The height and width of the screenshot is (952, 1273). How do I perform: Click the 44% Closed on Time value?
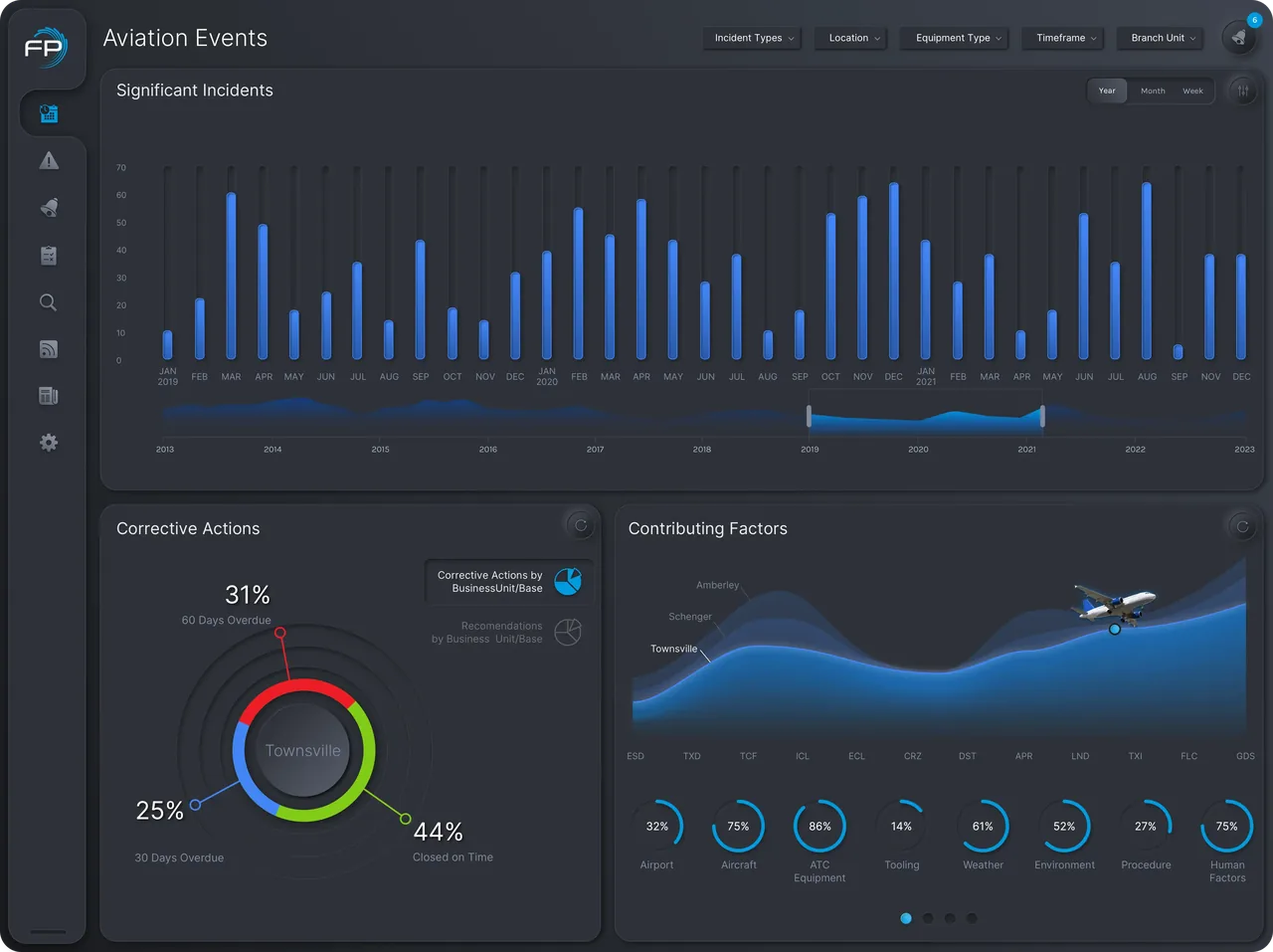[439, 832]
